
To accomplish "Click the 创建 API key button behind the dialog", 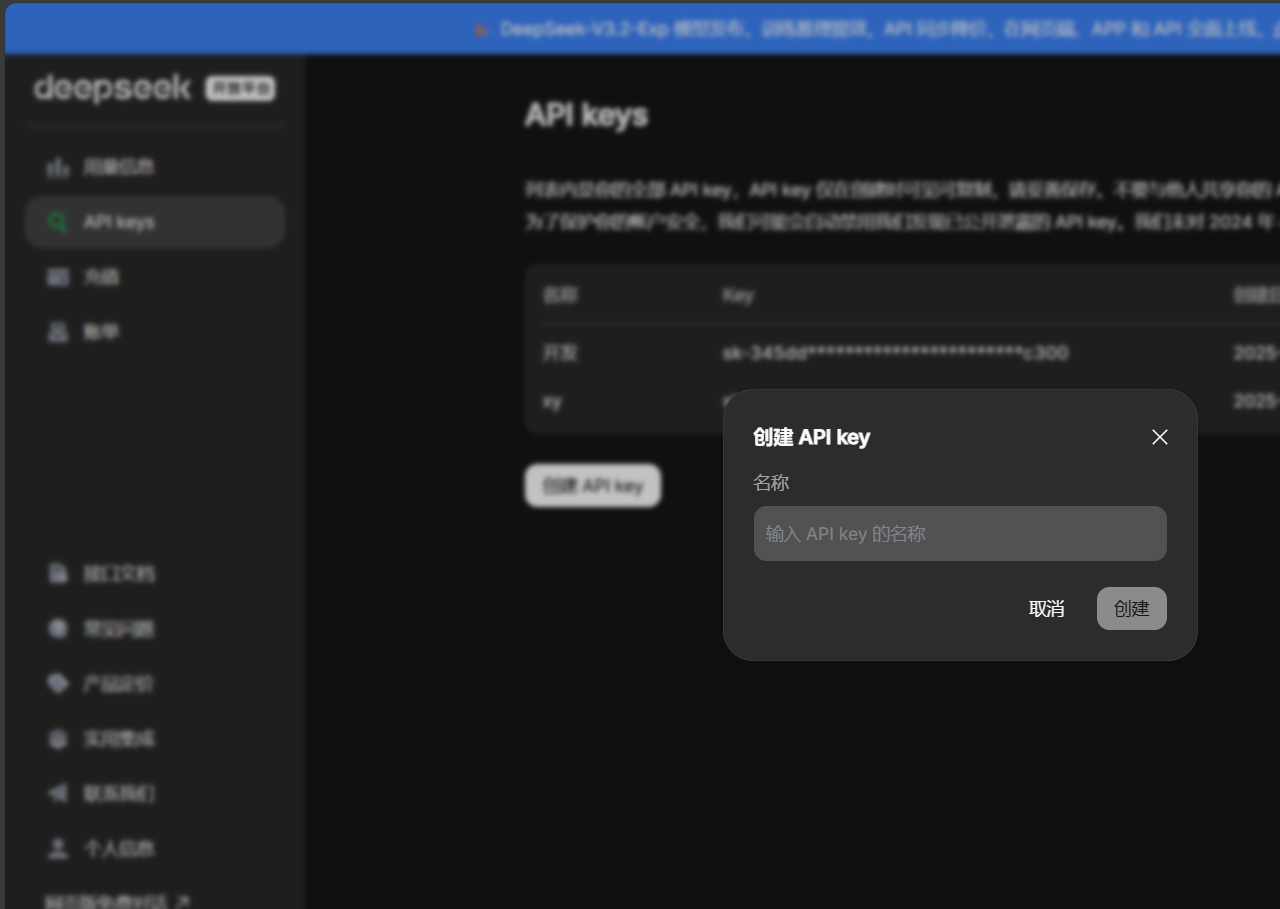I will coord(592,486).
